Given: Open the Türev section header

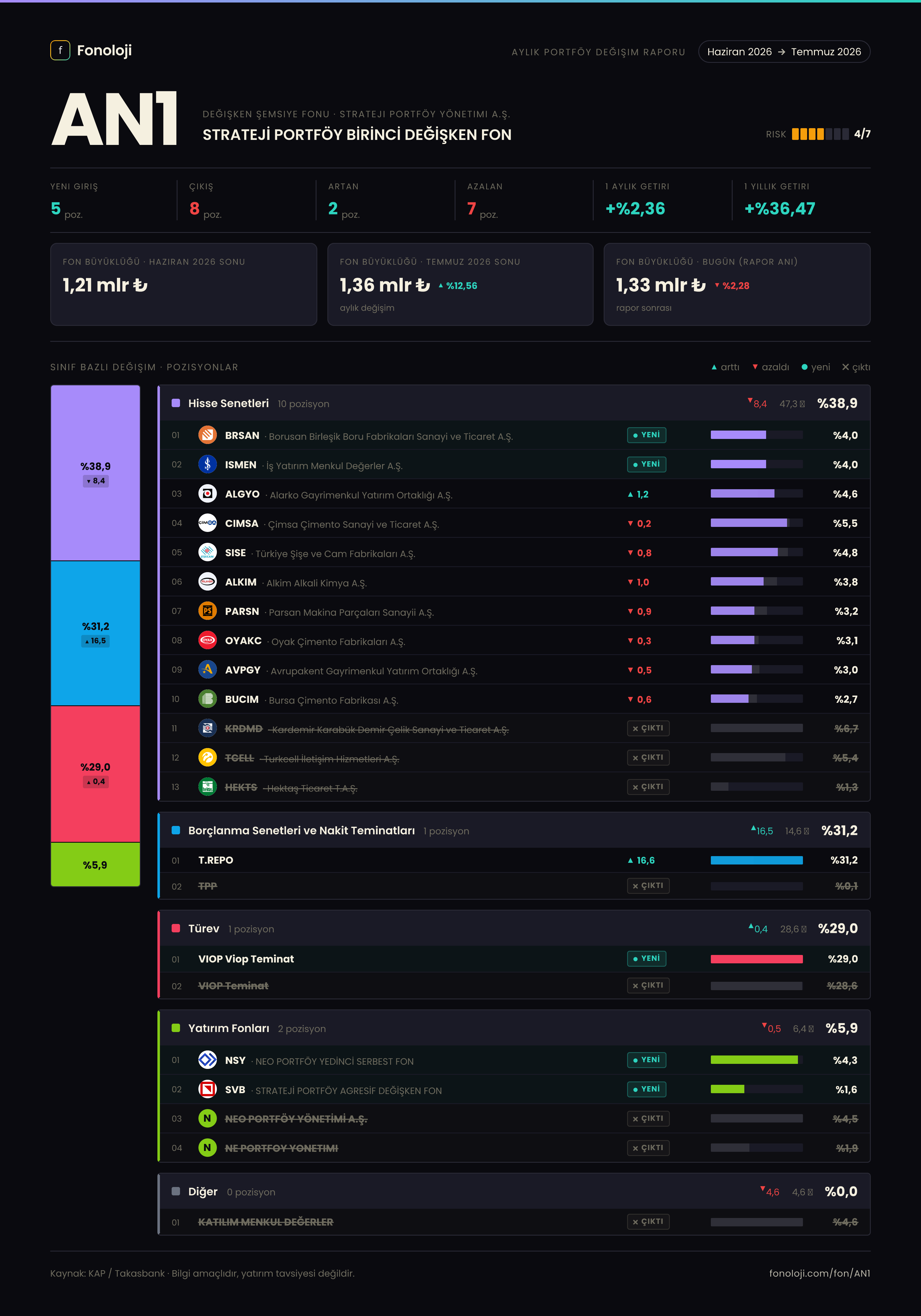Looking at the screenshot, I should (514, 928).
